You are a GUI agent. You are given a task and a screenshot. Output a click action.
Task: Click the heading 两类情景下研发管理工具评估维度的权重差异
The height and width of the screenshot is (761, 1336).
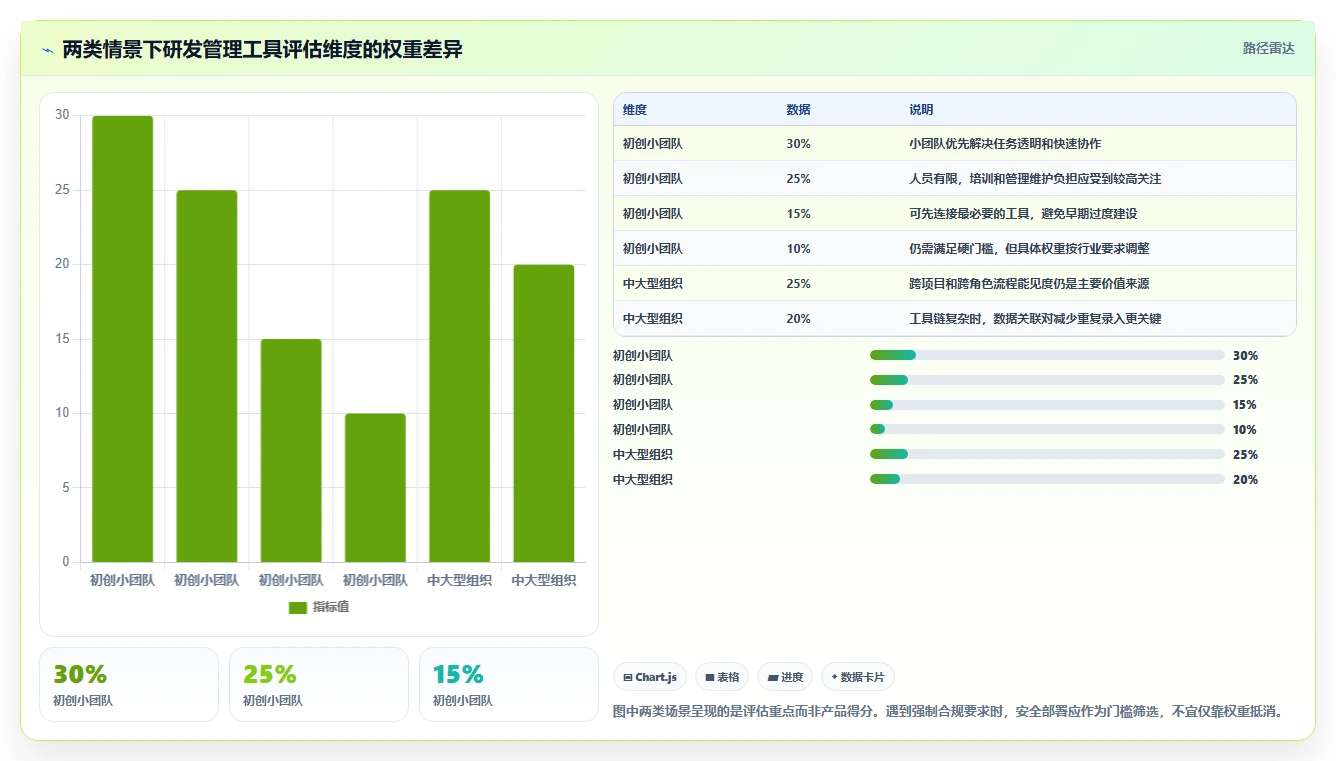[262, 49]
